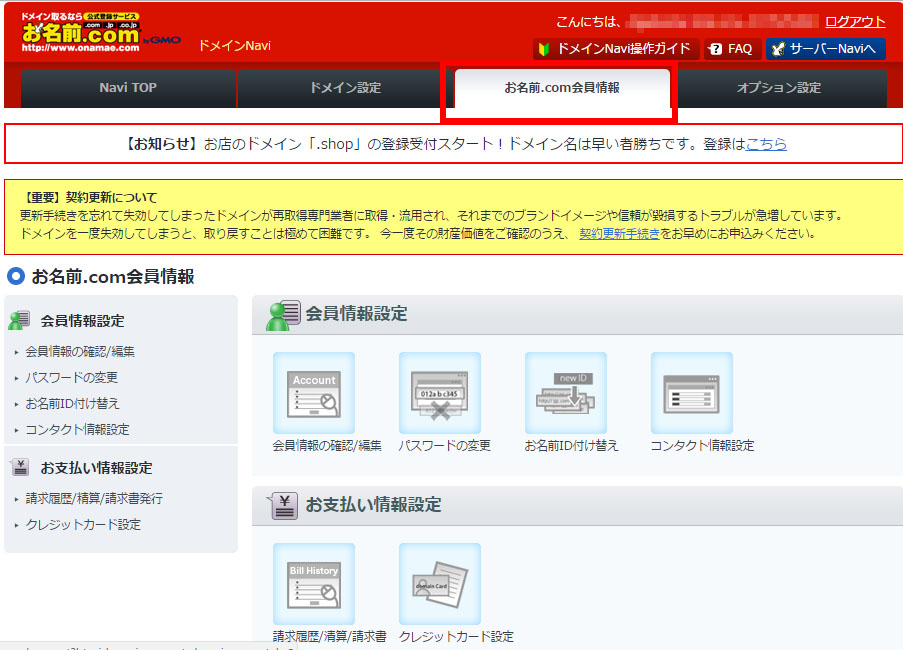Click the FAQ button in header
The height and width of the screenshot is (650, 903).
731,48
